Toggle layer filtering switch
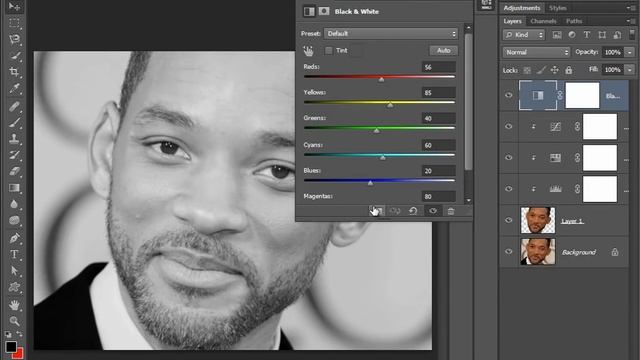Viewport: 640px width, 360px height. pyautogui.click(x=632, y=34)
